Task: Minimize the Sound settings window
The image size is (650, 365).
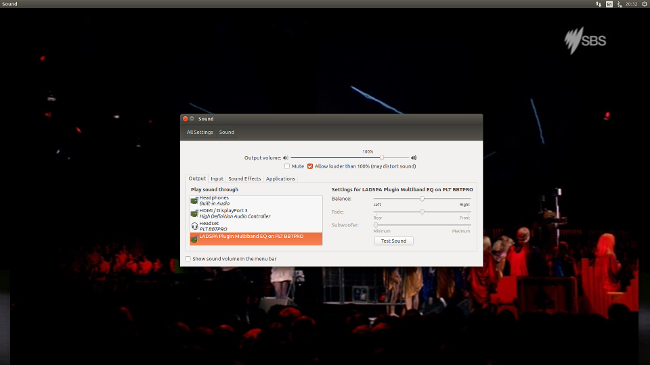Action: [x=192, y=119]
